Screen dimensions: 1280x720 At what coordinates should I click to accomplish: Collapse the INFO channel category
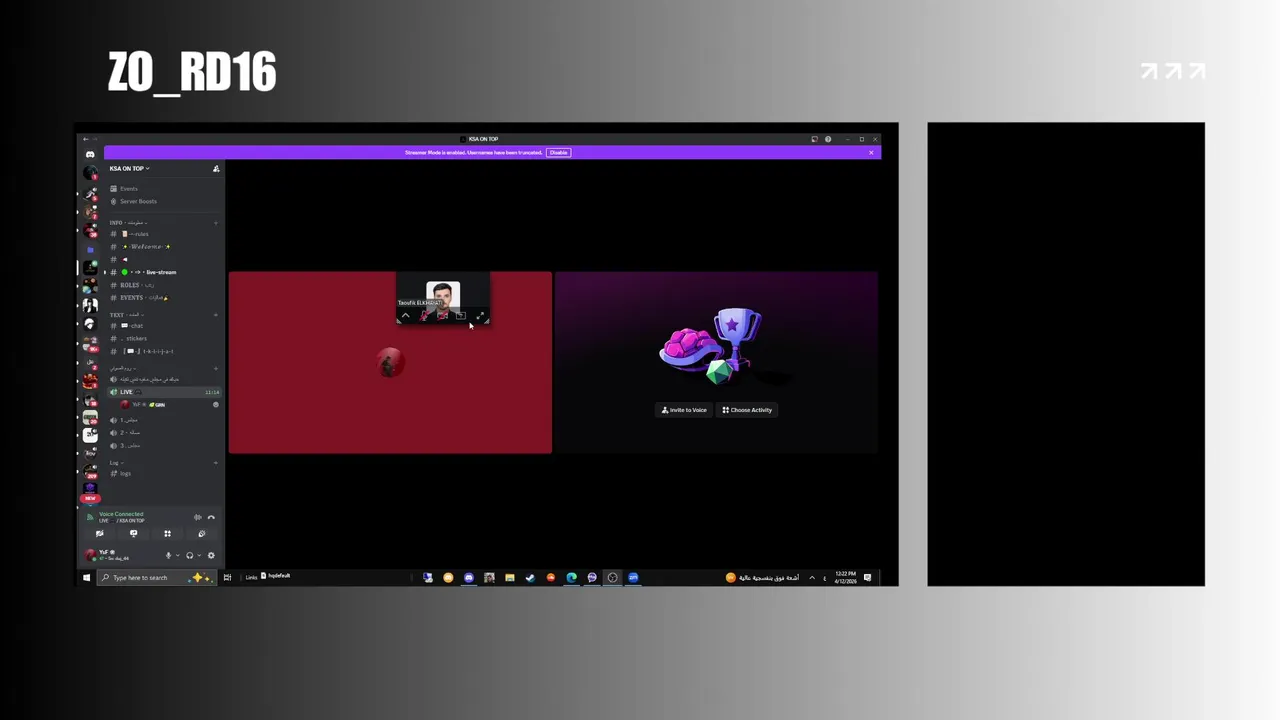coord(127,223)
